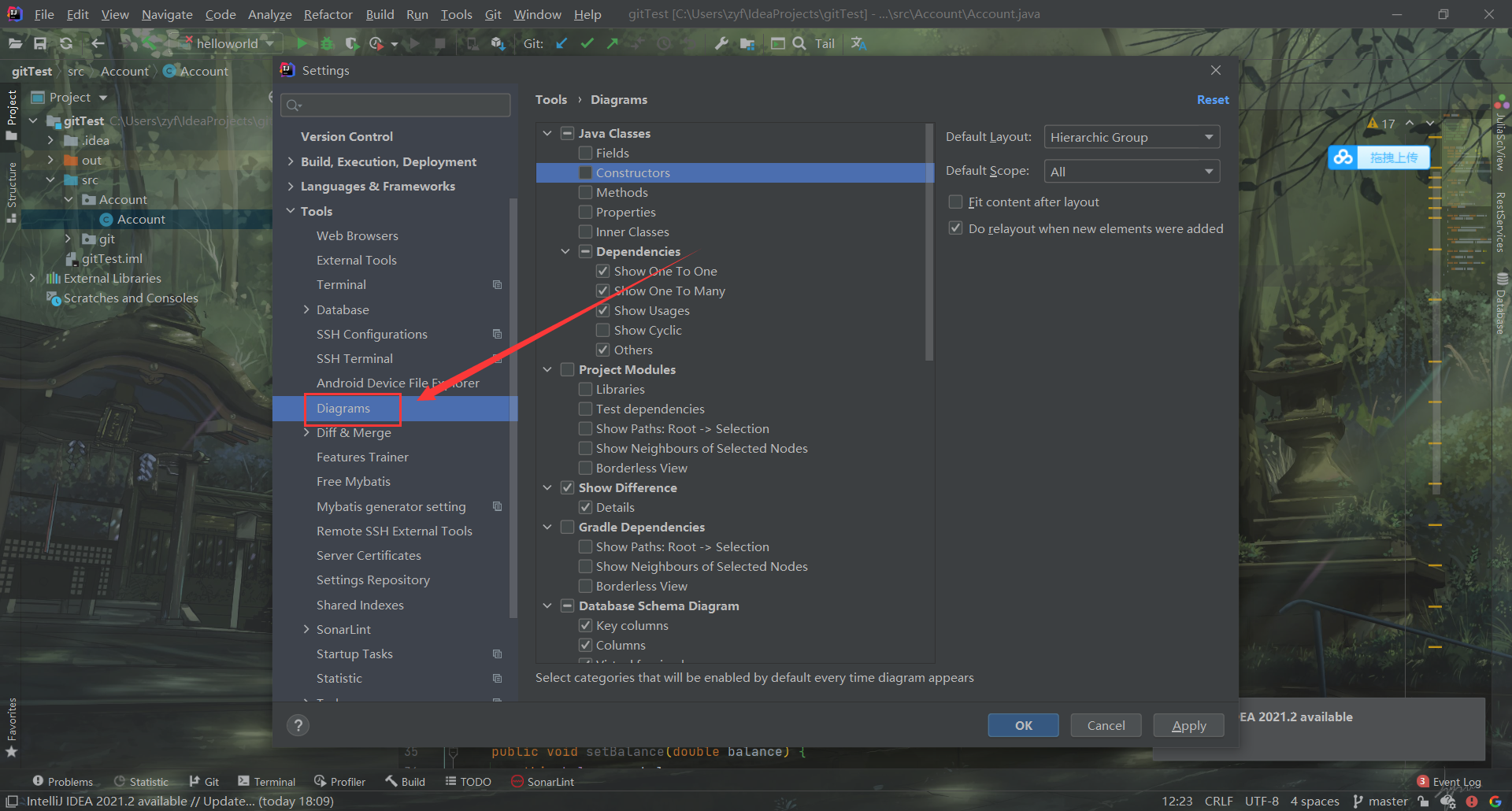Click the SonarLint tool window icon

[x=517, y=781]
